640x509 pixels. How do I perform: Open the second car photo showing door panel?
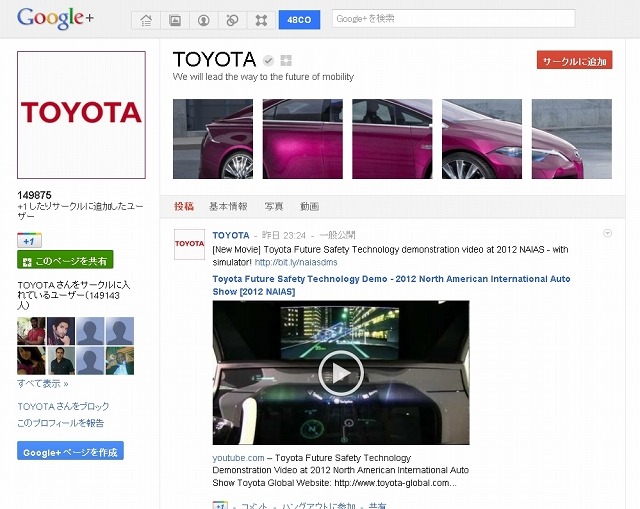302,139
